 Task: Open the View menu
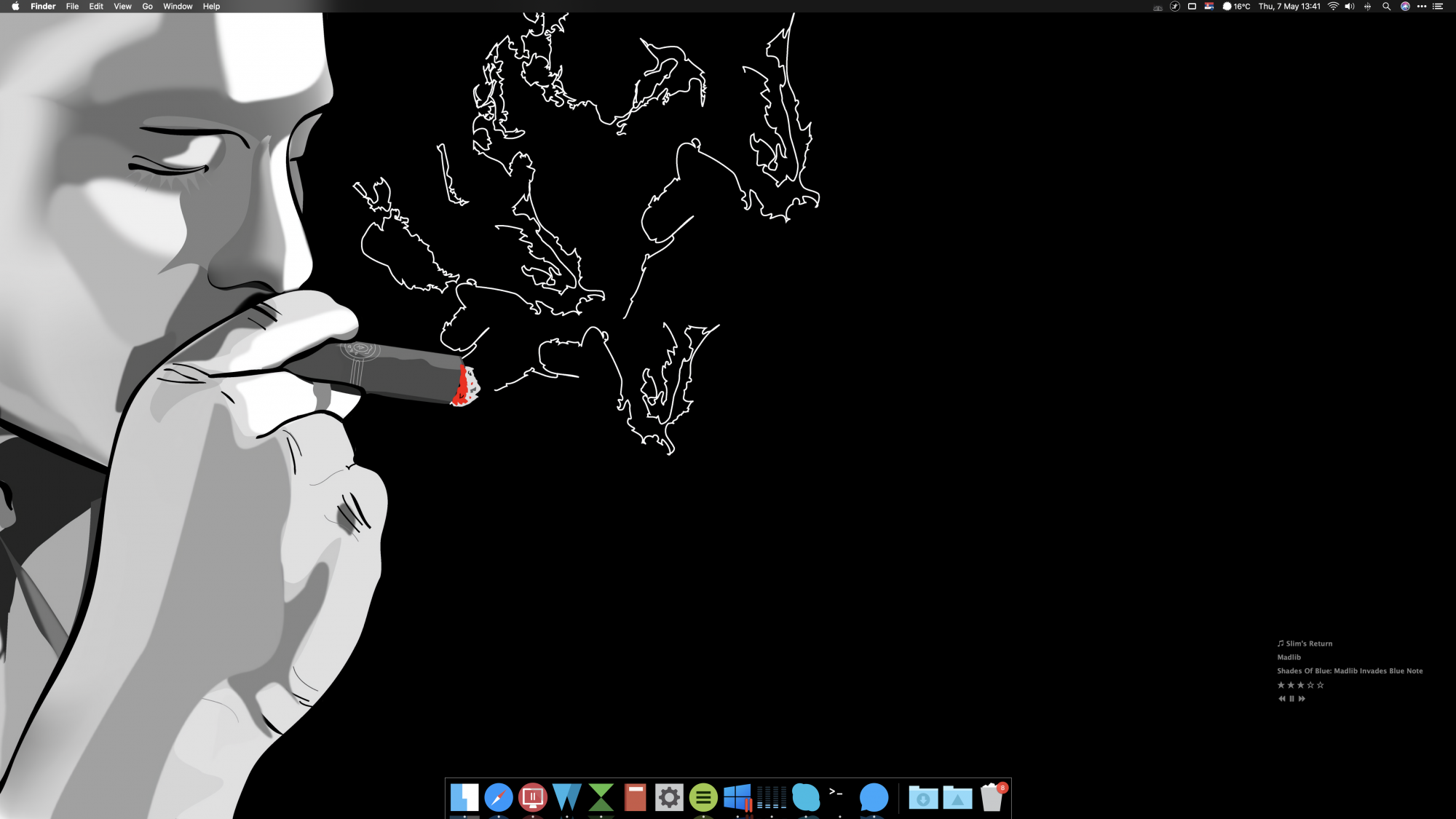[122, 7]
